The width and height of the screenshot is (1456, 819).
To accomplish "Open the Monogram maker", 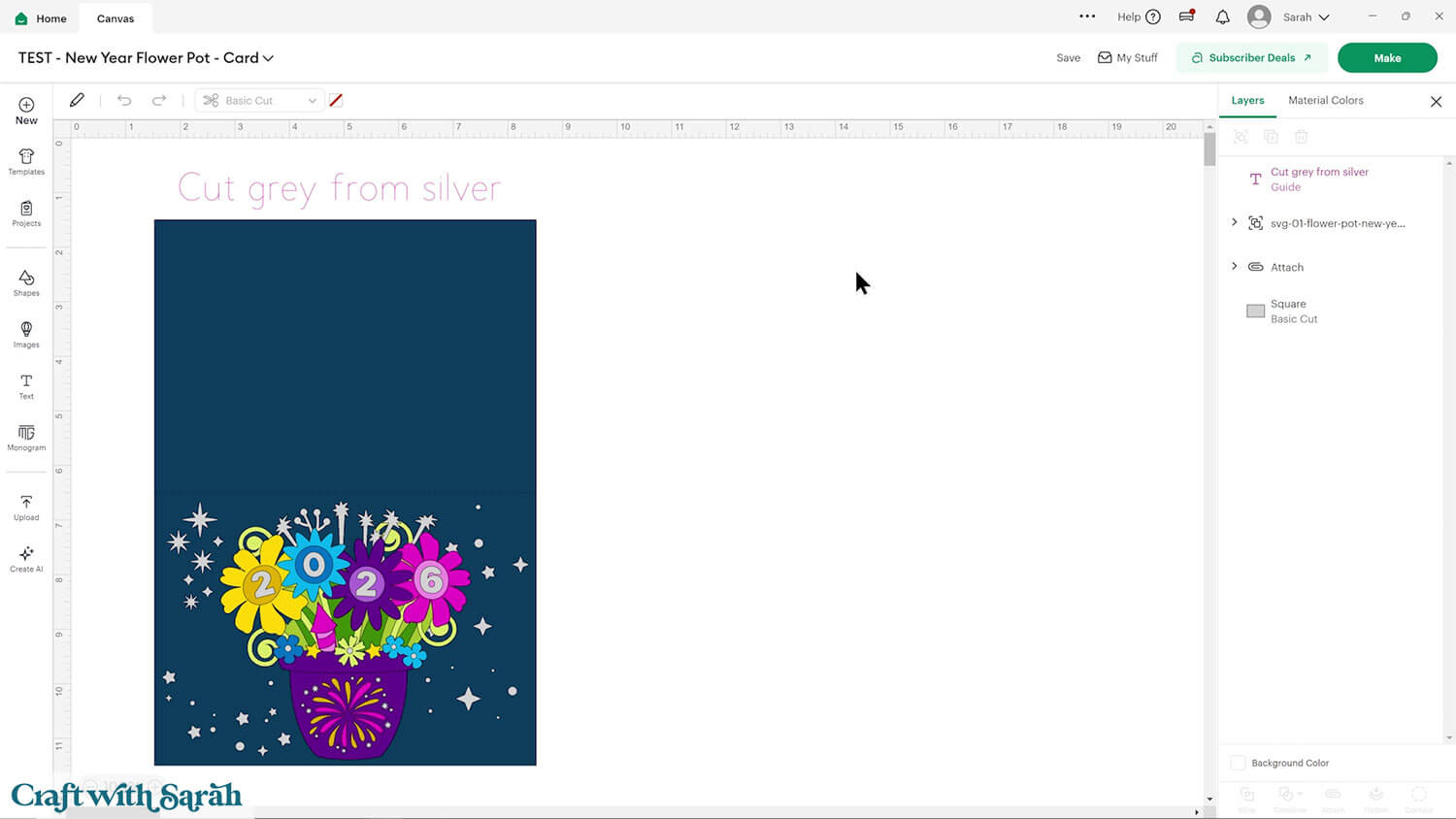I will click(26, 437).
